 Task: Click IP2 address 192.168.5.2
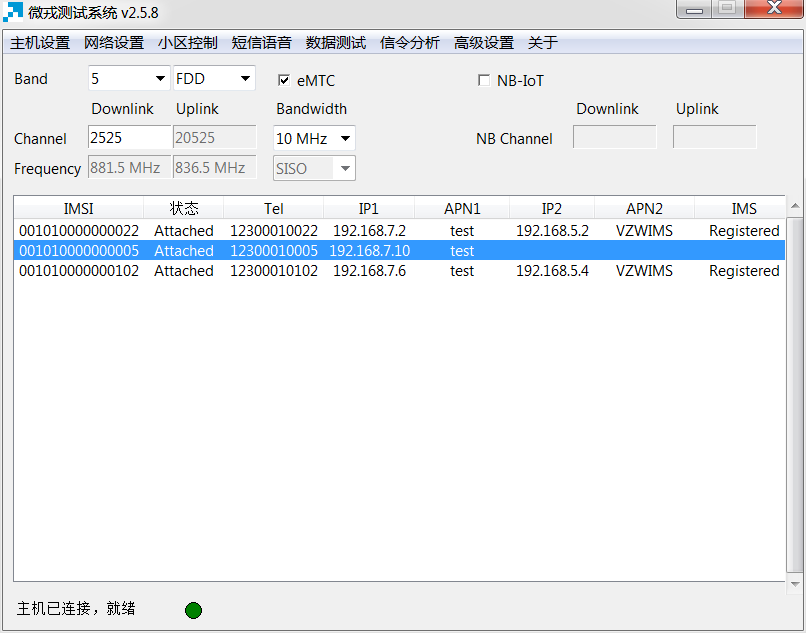point(552,230)
